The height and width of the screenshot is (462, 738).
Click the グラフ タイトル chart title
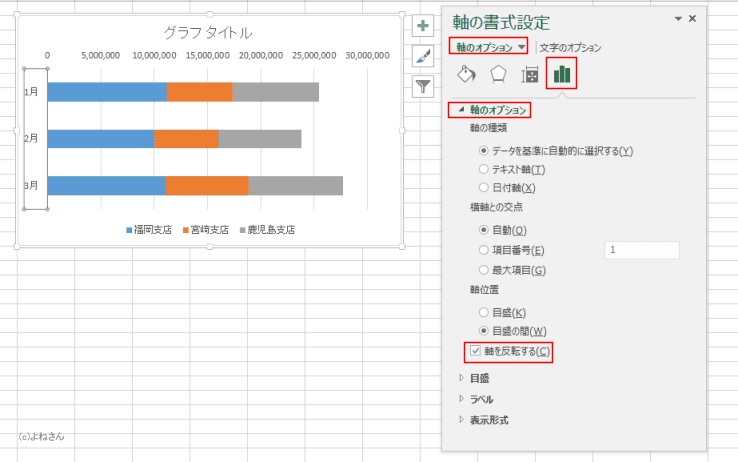tap(208, 32)
